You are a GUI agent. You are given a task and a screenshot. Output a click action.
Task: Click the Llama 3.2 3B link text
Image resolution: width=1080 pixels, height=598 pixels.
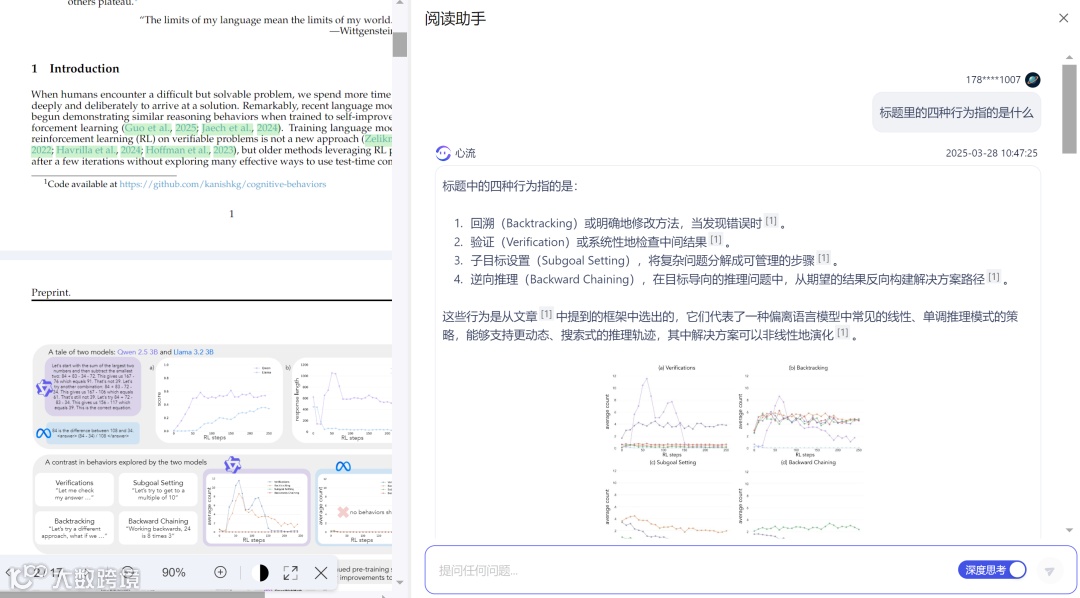[x=193, y=351]
